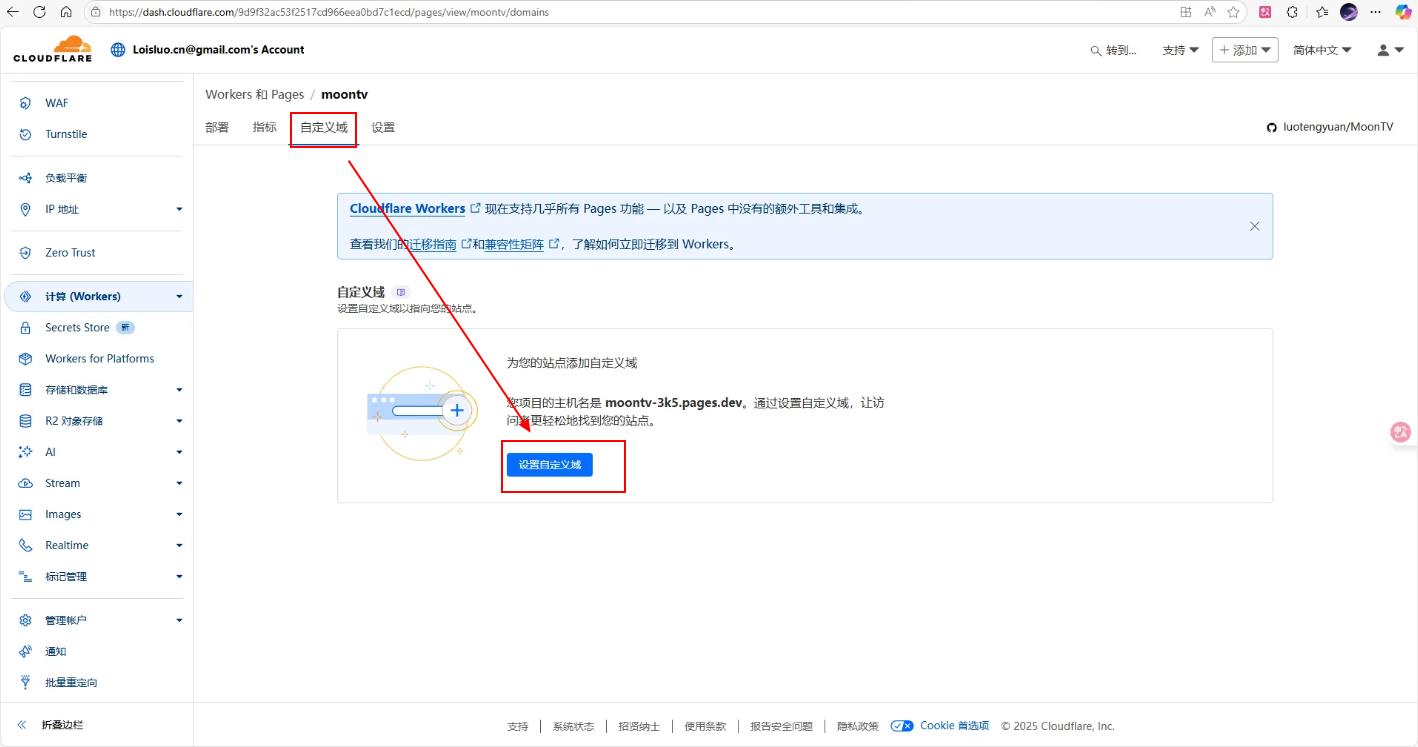
Task: Open the user profile icon menu
Action: (1390, 50)
